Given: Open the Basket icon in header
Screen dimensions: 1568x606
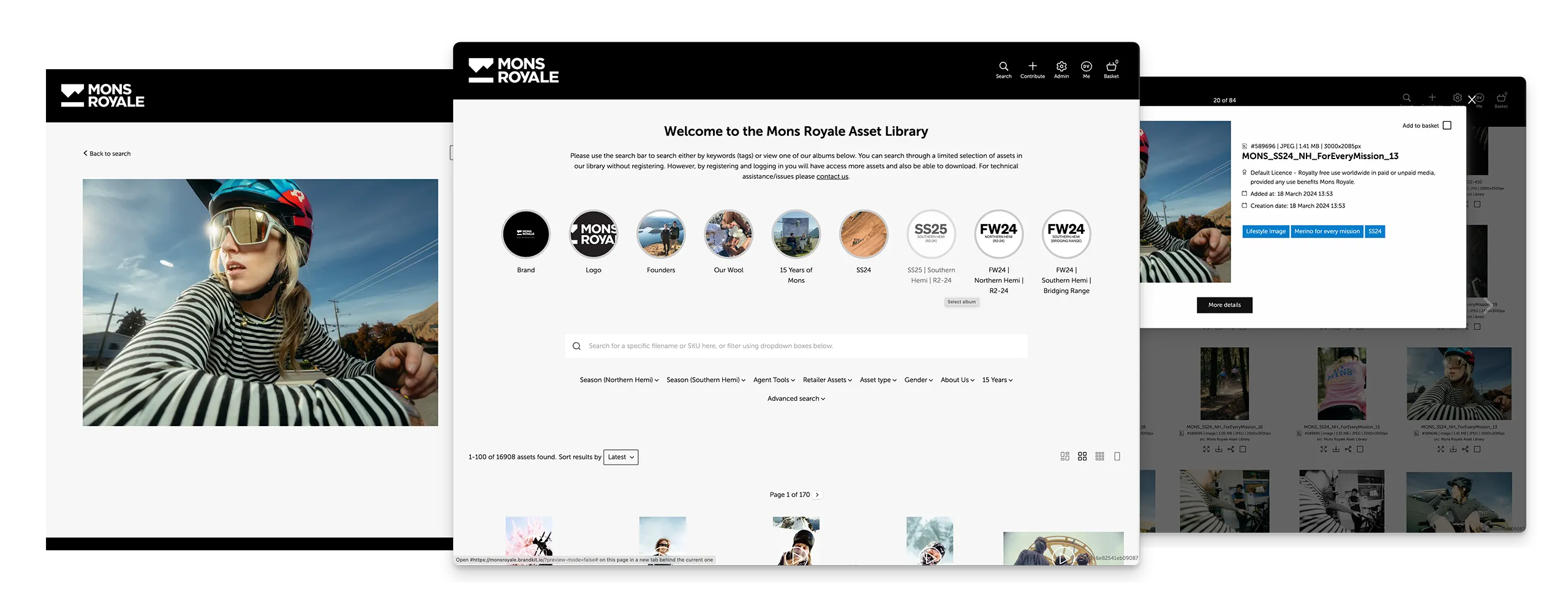Looking at the screenshot, I should (x=1110, y=67).
